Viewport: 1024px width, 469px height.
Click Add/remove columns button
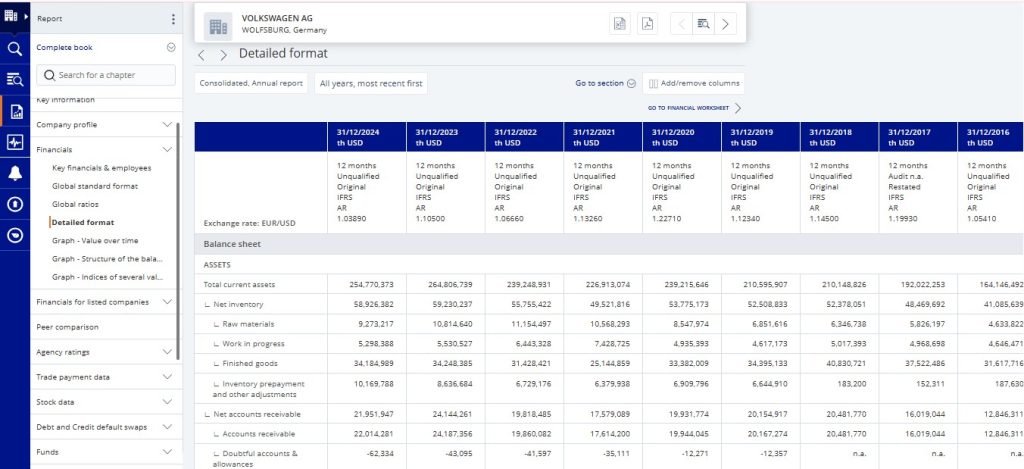click(x=694, y=84)
